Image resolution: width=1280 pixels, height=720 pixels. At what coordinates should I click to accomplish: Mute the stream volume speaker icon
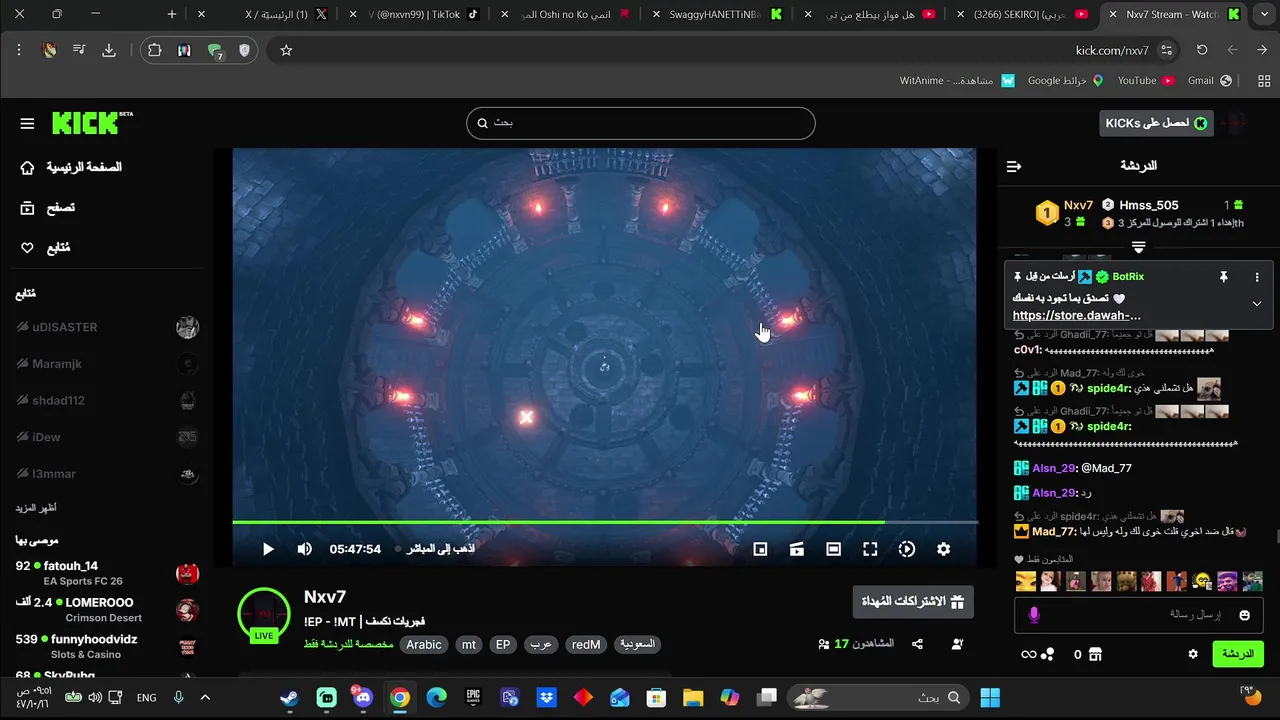pos(305,549)
